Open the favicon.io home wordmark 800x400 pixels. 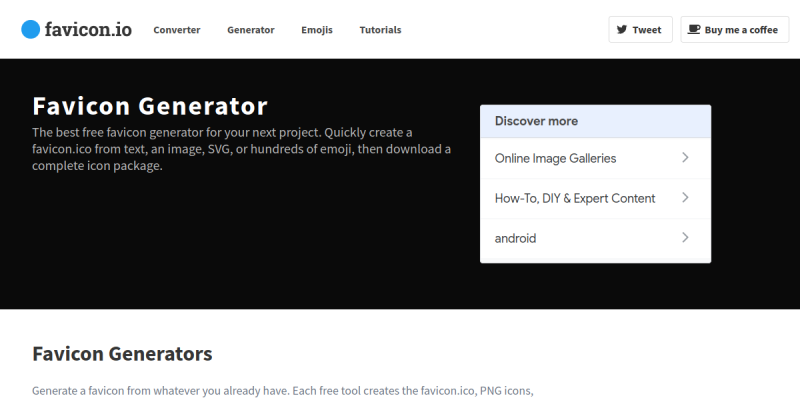click(88, 30)
